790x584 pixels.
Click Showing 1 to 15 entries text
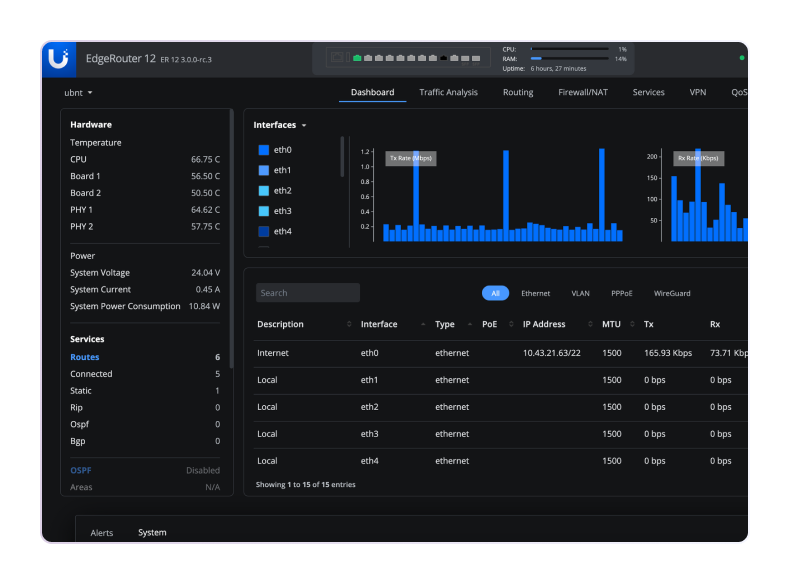click(306, 485)
